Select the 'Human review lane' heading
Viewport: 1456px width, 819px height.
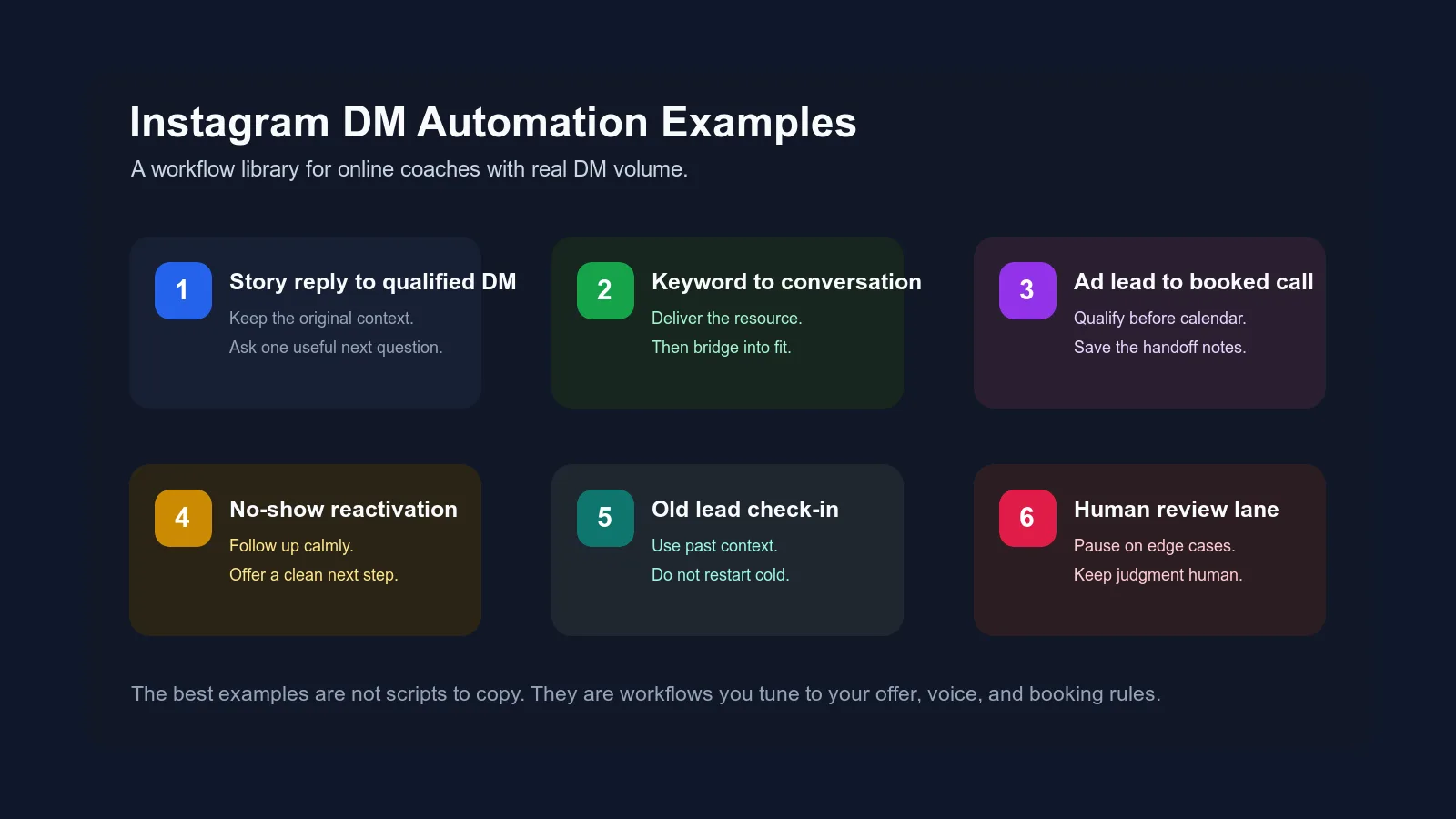click(x=1176, y=510)
